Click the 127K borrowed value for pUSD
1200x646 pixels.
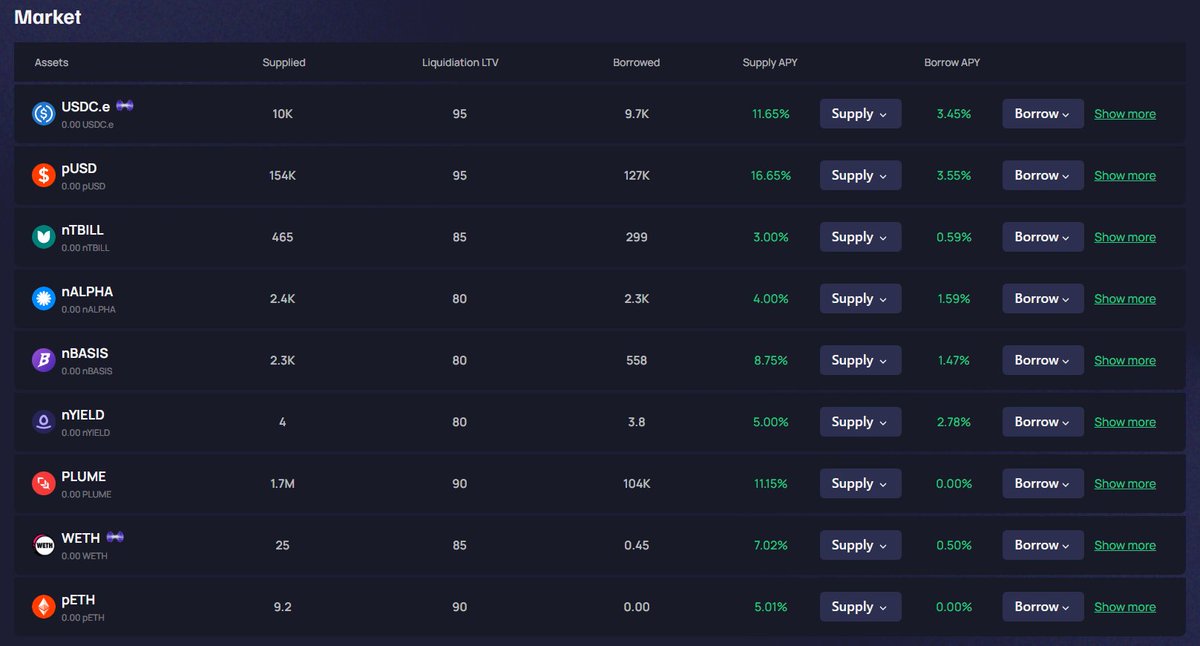(x=636, y=176)
